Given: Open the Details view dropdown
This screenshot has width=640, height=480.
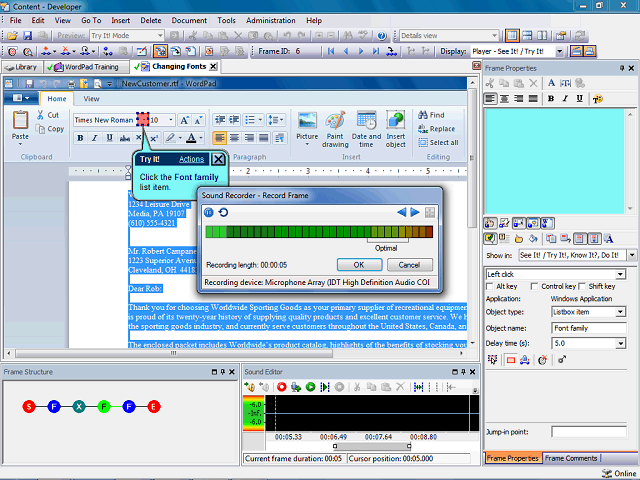Looking at the screenshot, I should (x=494, y=36).
